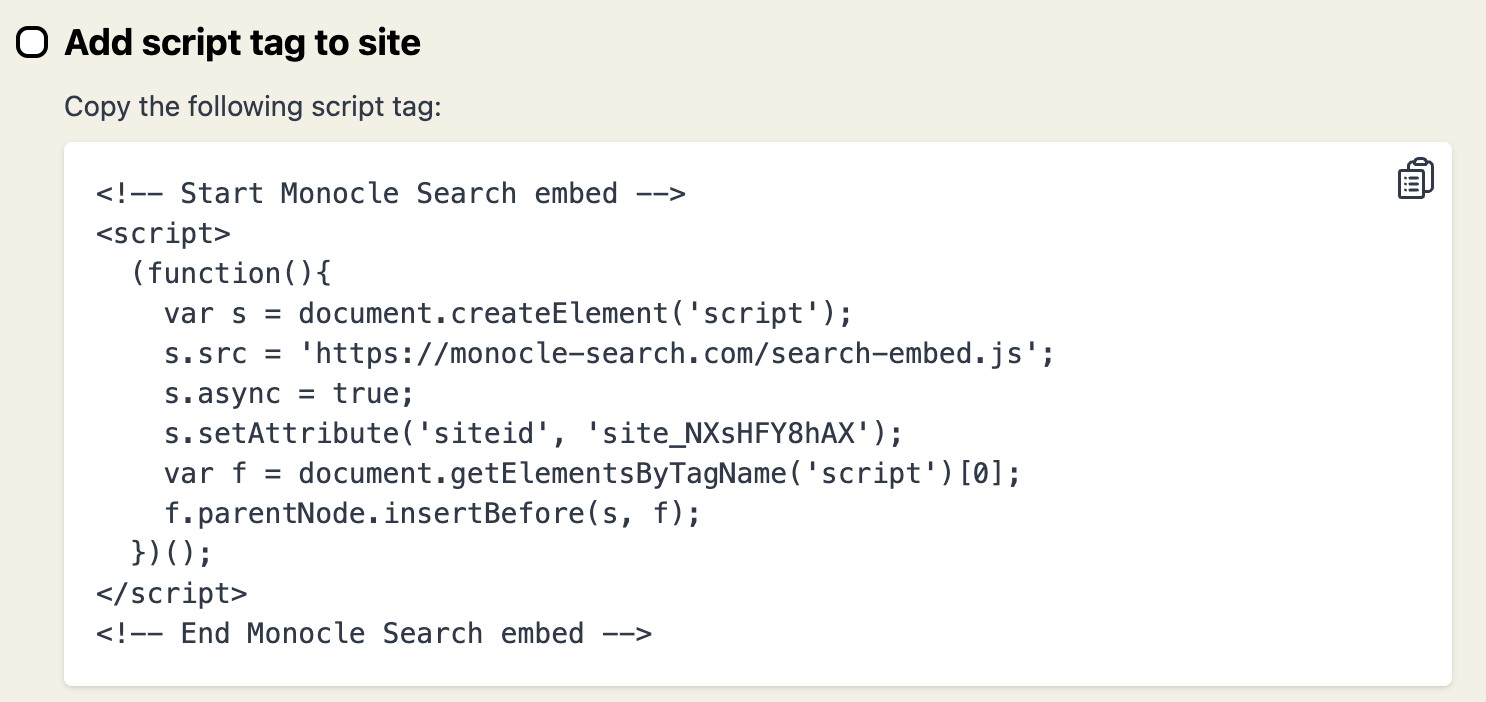
Task: Click the closing </script> tag line
Action: click(x=171, y=593)
